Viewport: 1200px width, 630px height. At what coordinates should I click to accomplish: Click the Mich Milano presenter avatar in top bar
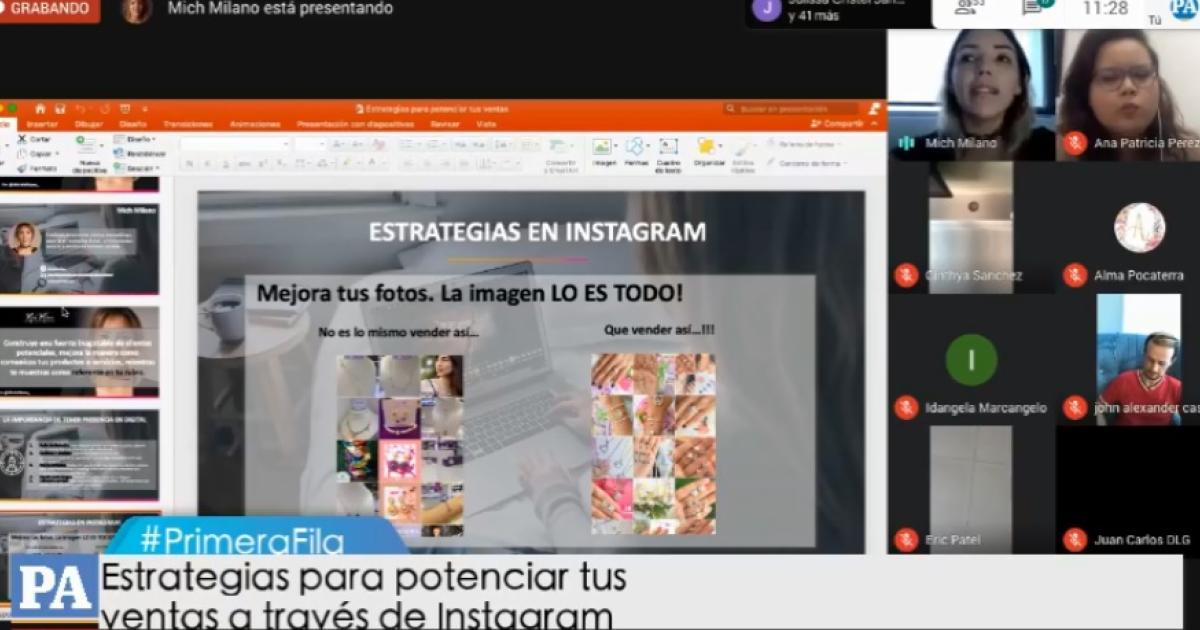click(x=137, y=9)
